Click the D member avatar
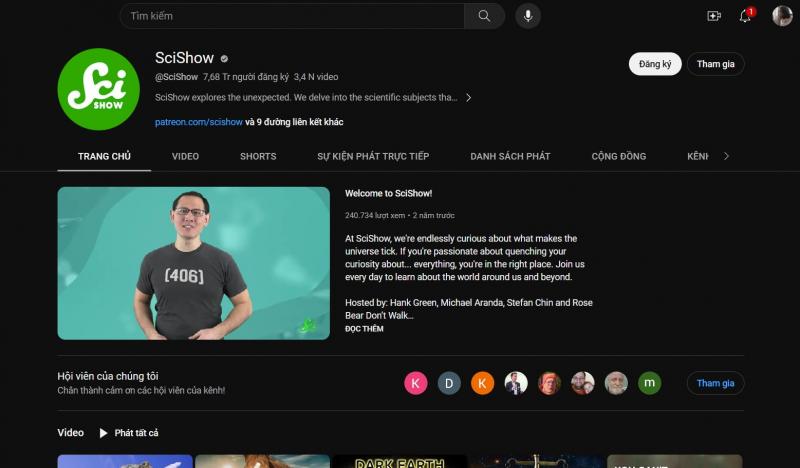Viewport: 800px width, 468px height. [449, 383]
